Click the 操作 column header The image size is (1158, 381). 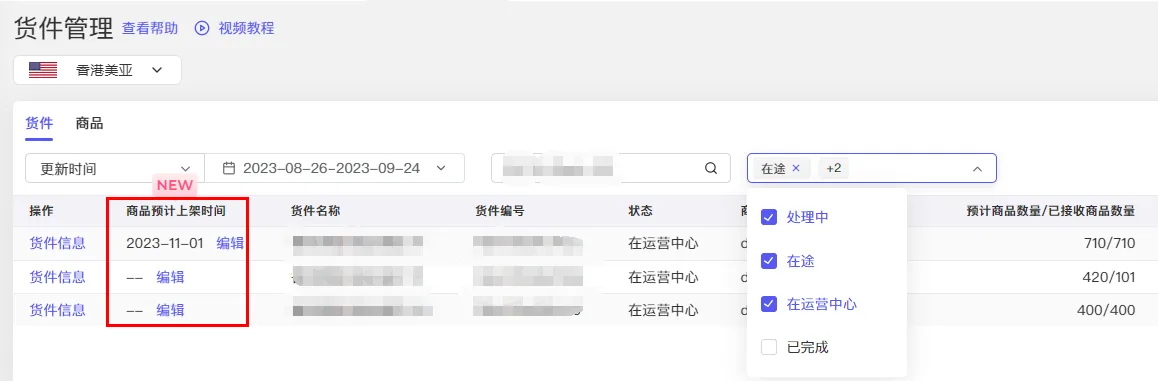[x=42, y=210]
